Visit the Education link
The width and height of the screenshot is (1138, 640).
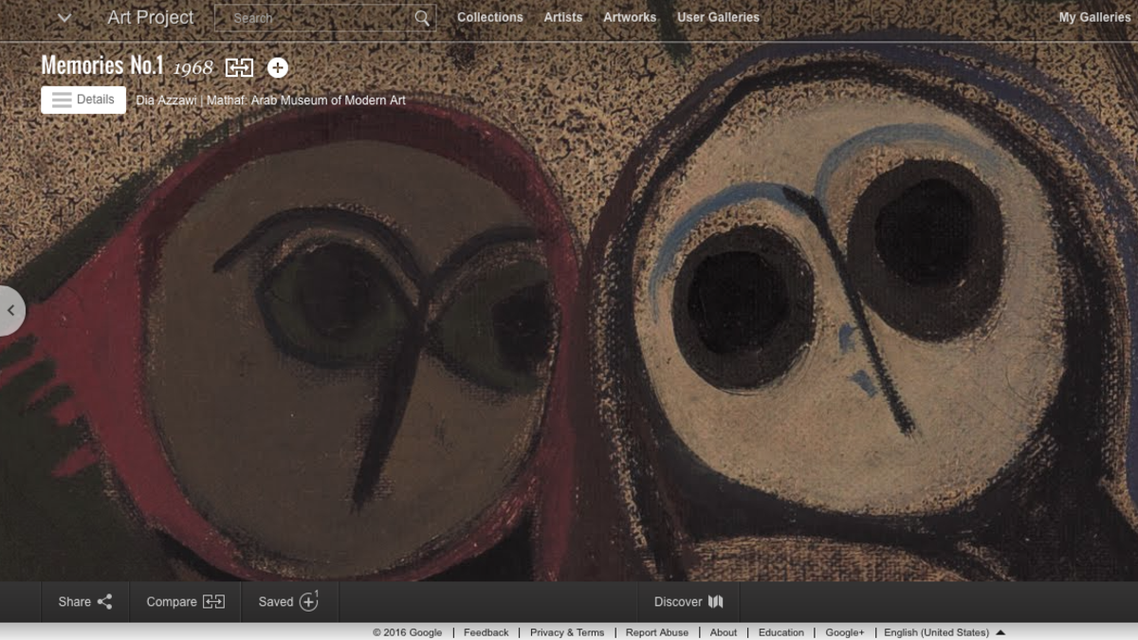click(x=781, y=633)
